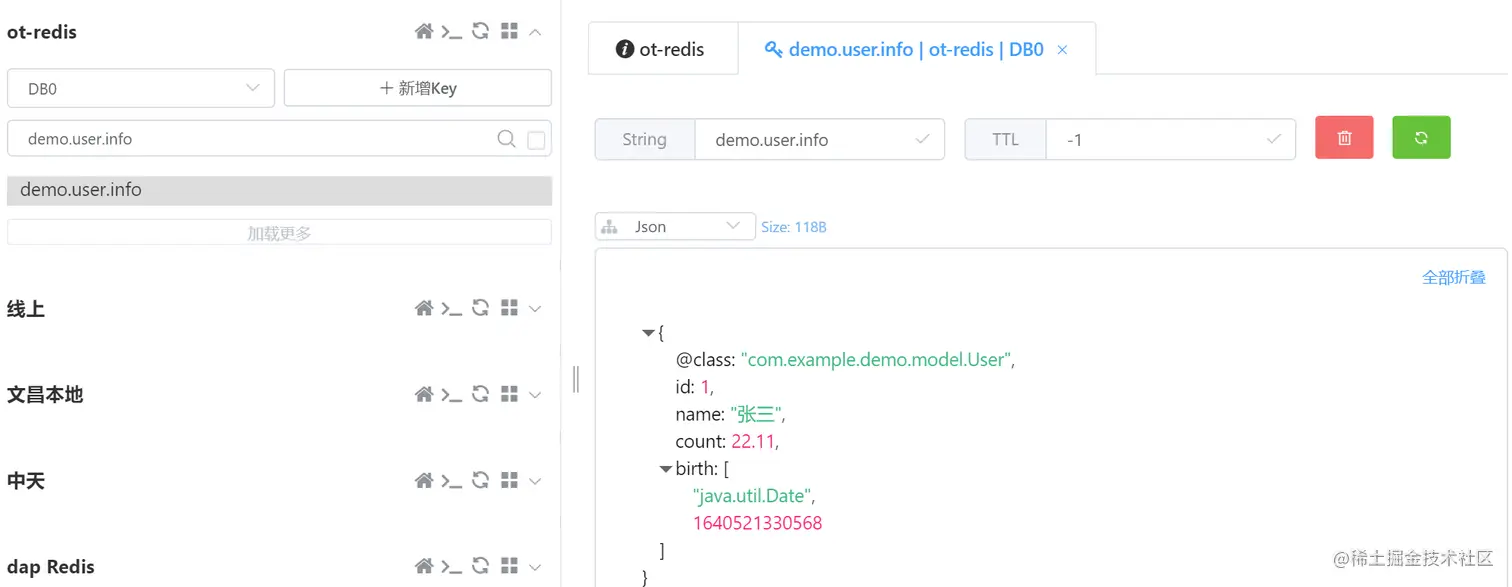Collapse the birth array node
Image resolution: width=1512 pixels, height=587 pixels.
(666, 469)
